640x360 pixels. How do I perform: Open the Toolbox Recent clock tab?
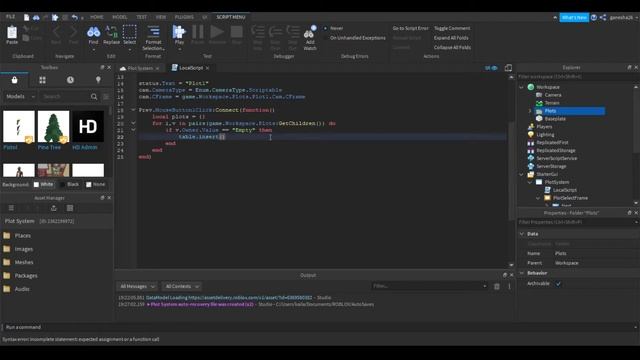tap(70, 80)
